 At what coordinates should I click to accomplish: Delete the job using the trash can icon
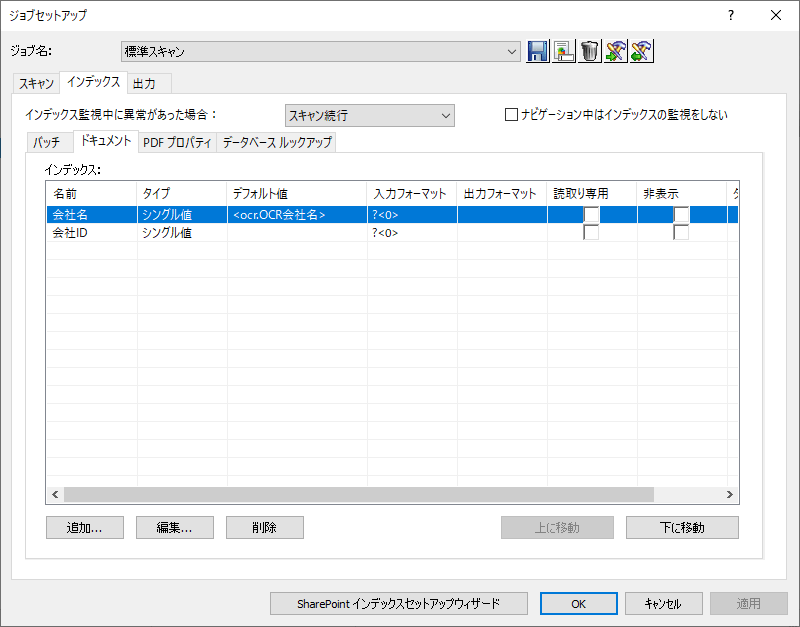tap(590, 51)
